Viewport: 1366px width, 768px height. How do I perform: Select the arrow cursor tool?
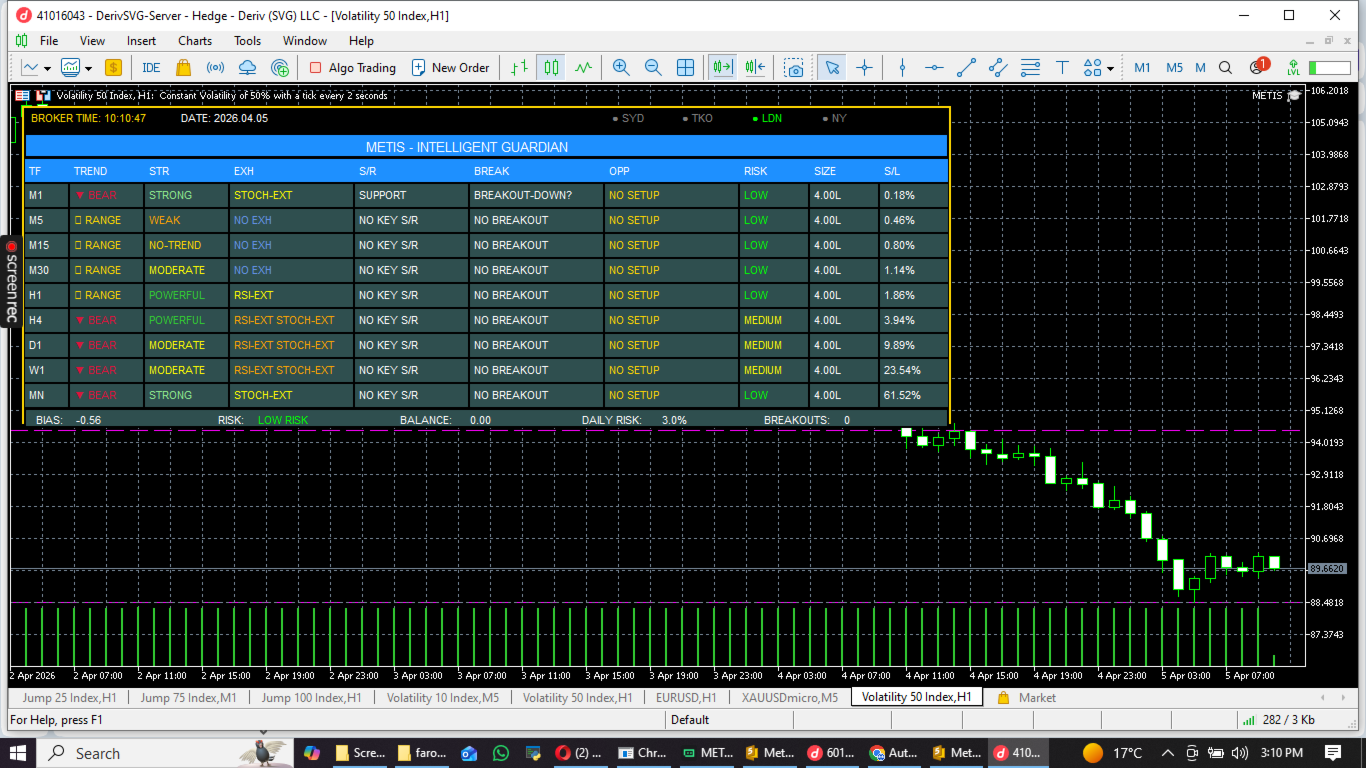pos(832,68)
